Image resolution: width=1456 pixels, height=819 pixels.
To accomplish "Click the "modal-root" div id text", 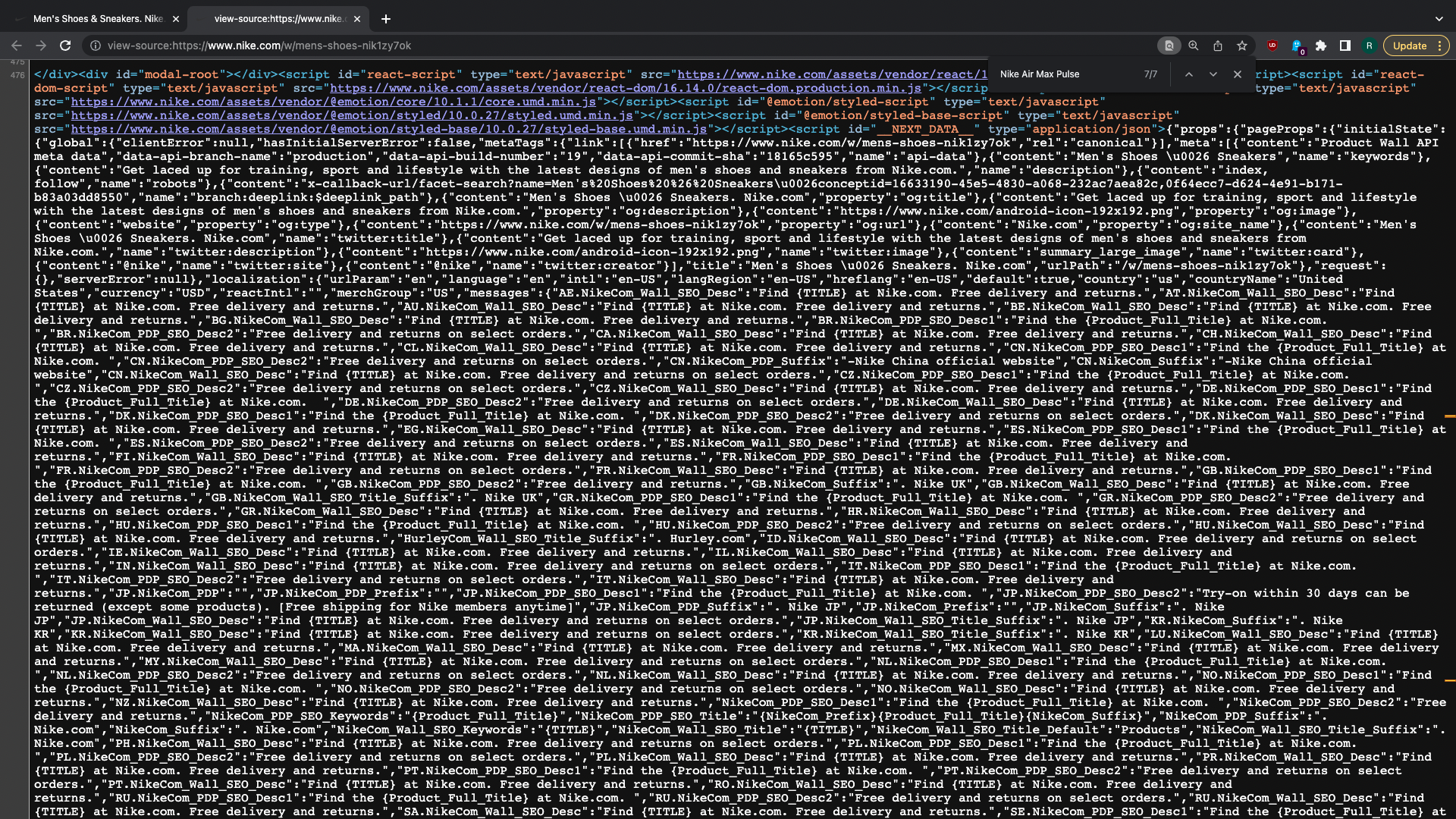I will (x=182, y=74).
